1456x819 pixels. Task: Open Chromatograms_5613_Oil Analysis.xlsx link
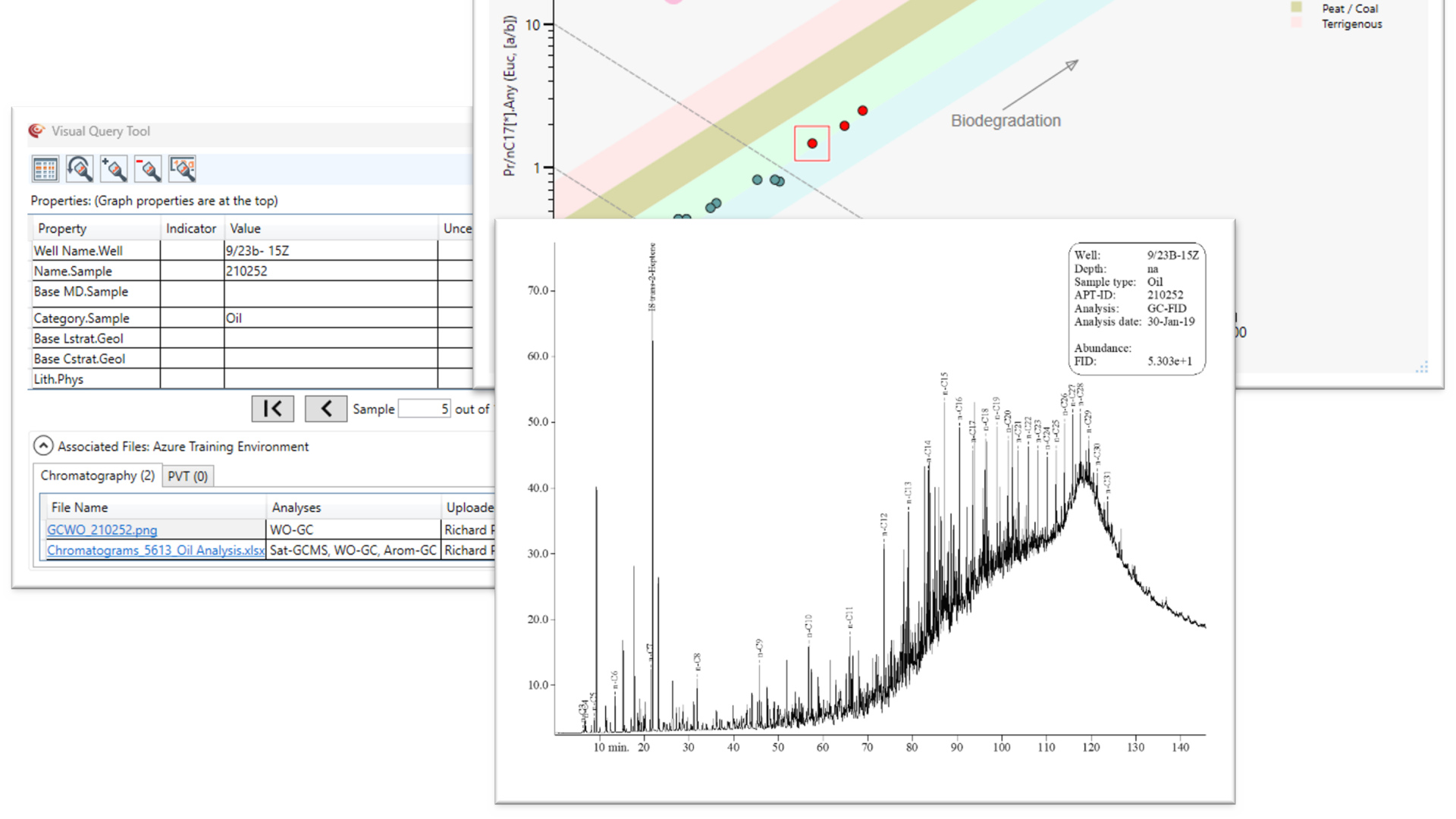click(156, 551)
